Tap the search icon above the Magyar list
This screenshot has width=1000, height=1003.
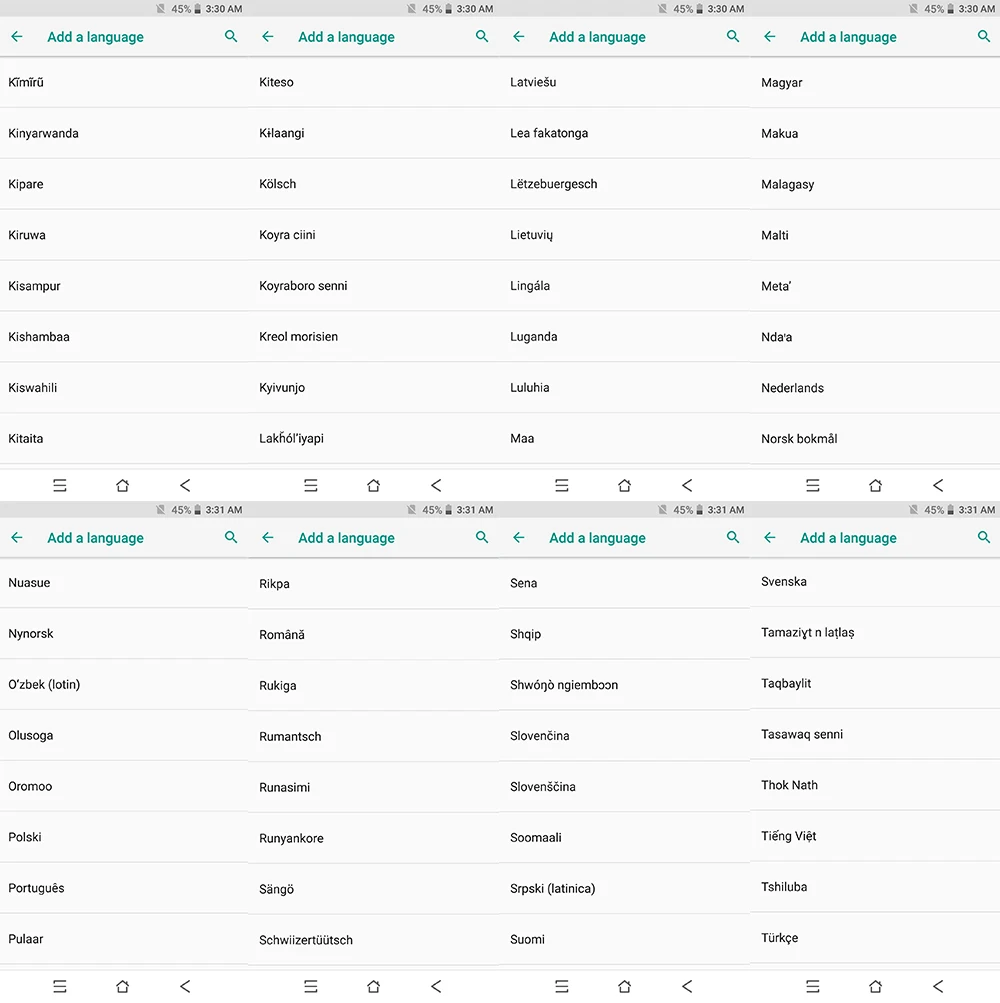(983, 36)
